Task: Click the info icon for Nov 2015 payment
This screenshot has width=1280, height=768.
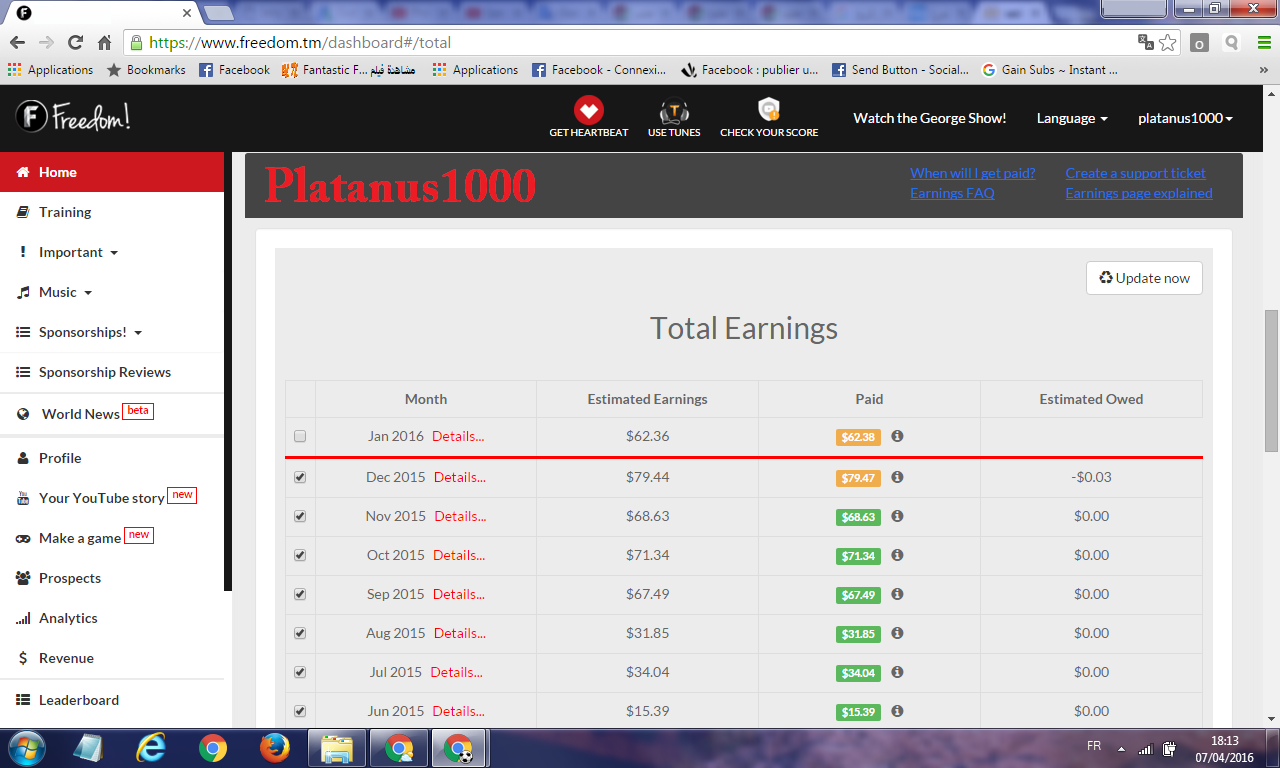Action: click(897, 516)
